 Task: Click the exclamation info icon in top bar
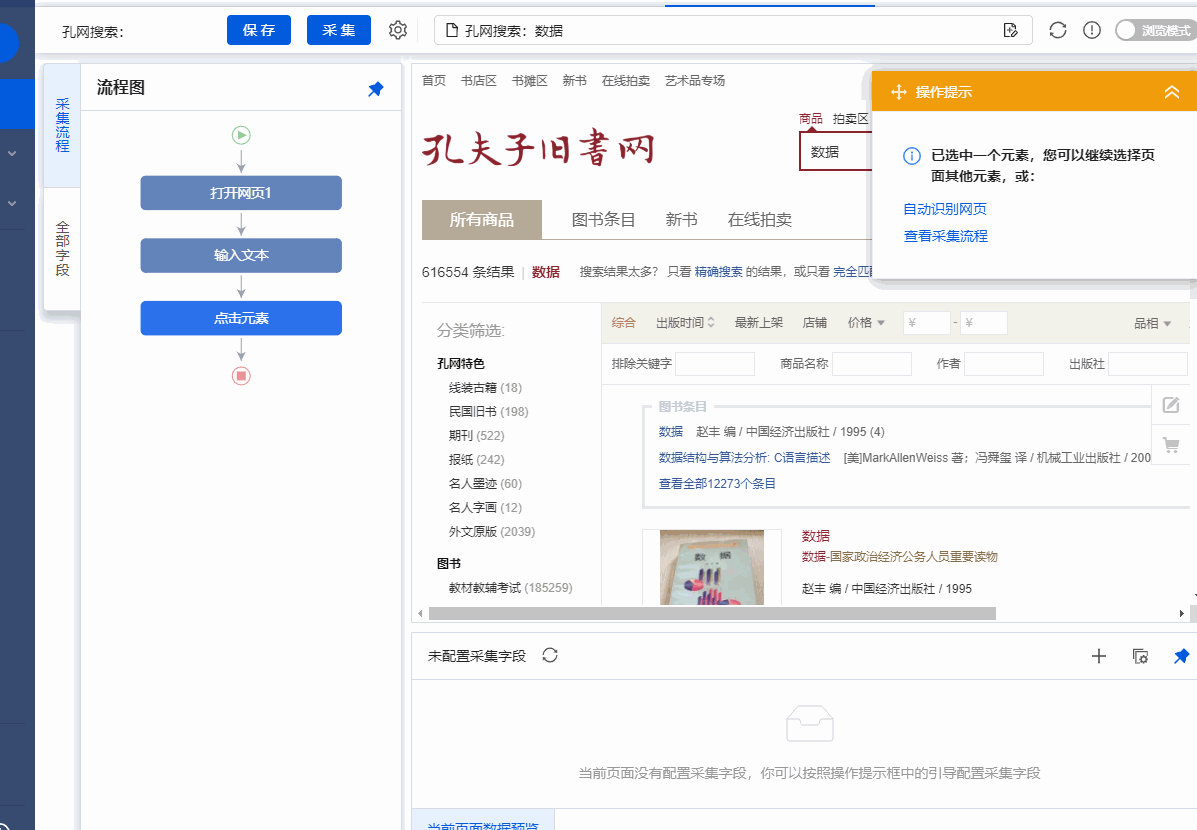pos(1092,31)
